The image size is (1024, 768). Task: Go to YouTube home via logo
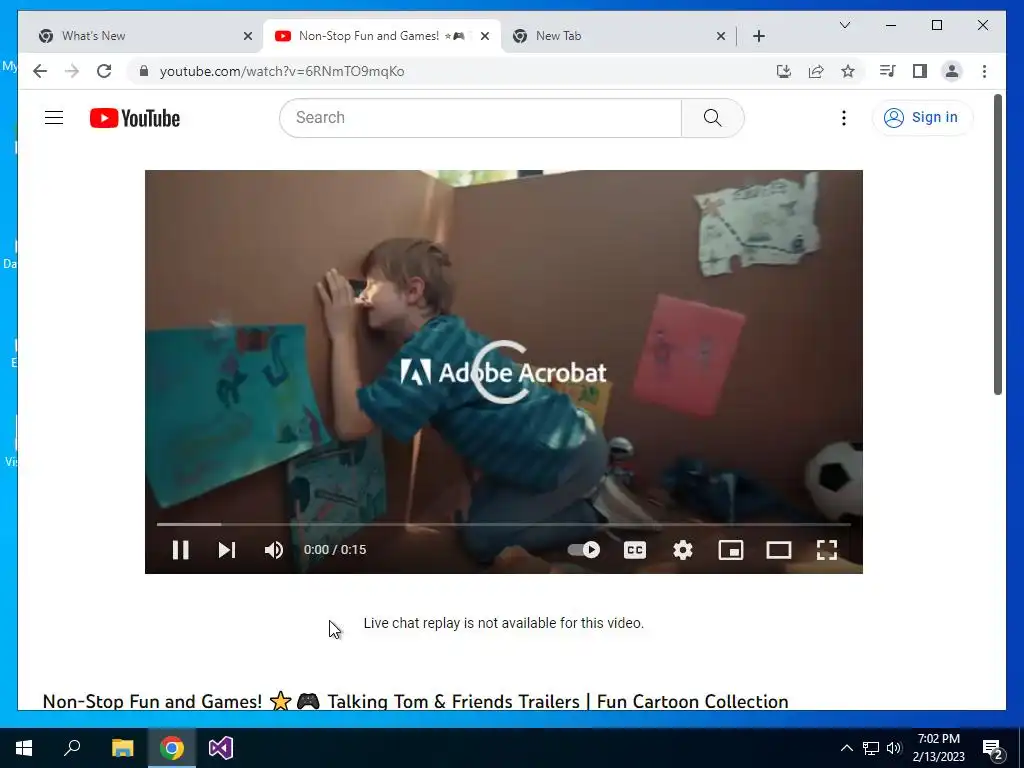coord(135,118)
